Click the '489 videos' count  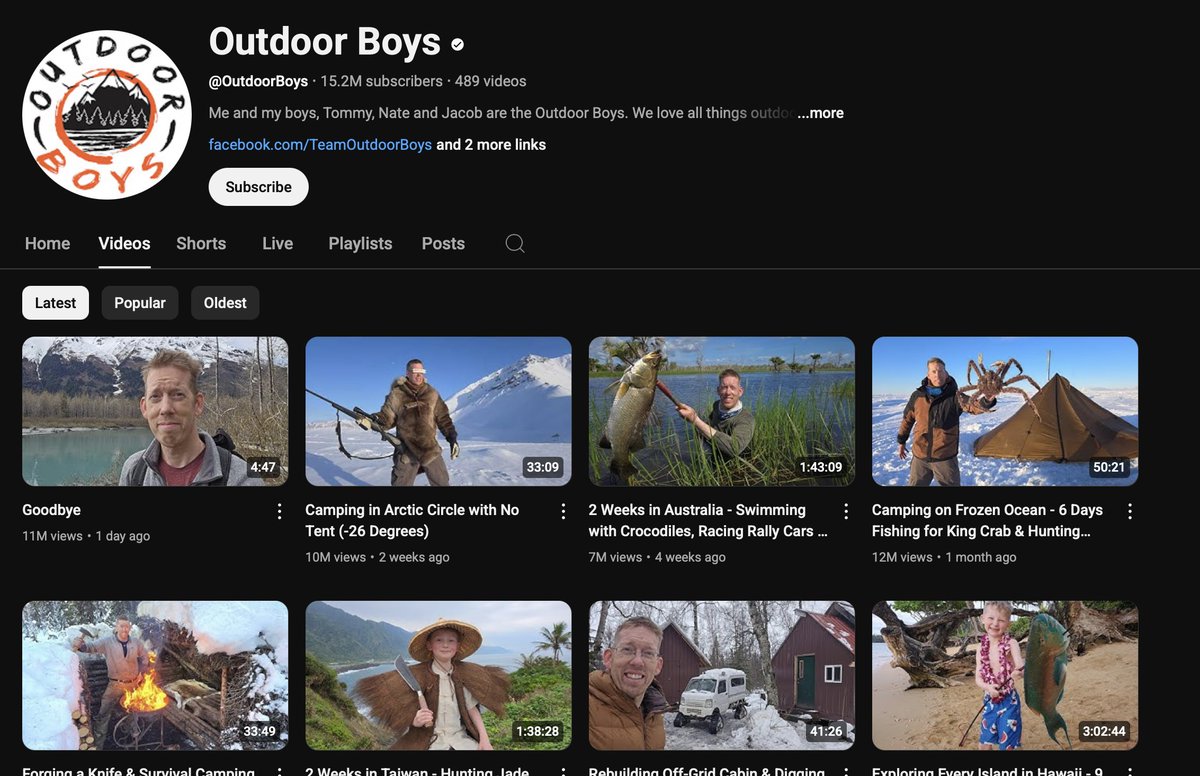pos(490,81)
